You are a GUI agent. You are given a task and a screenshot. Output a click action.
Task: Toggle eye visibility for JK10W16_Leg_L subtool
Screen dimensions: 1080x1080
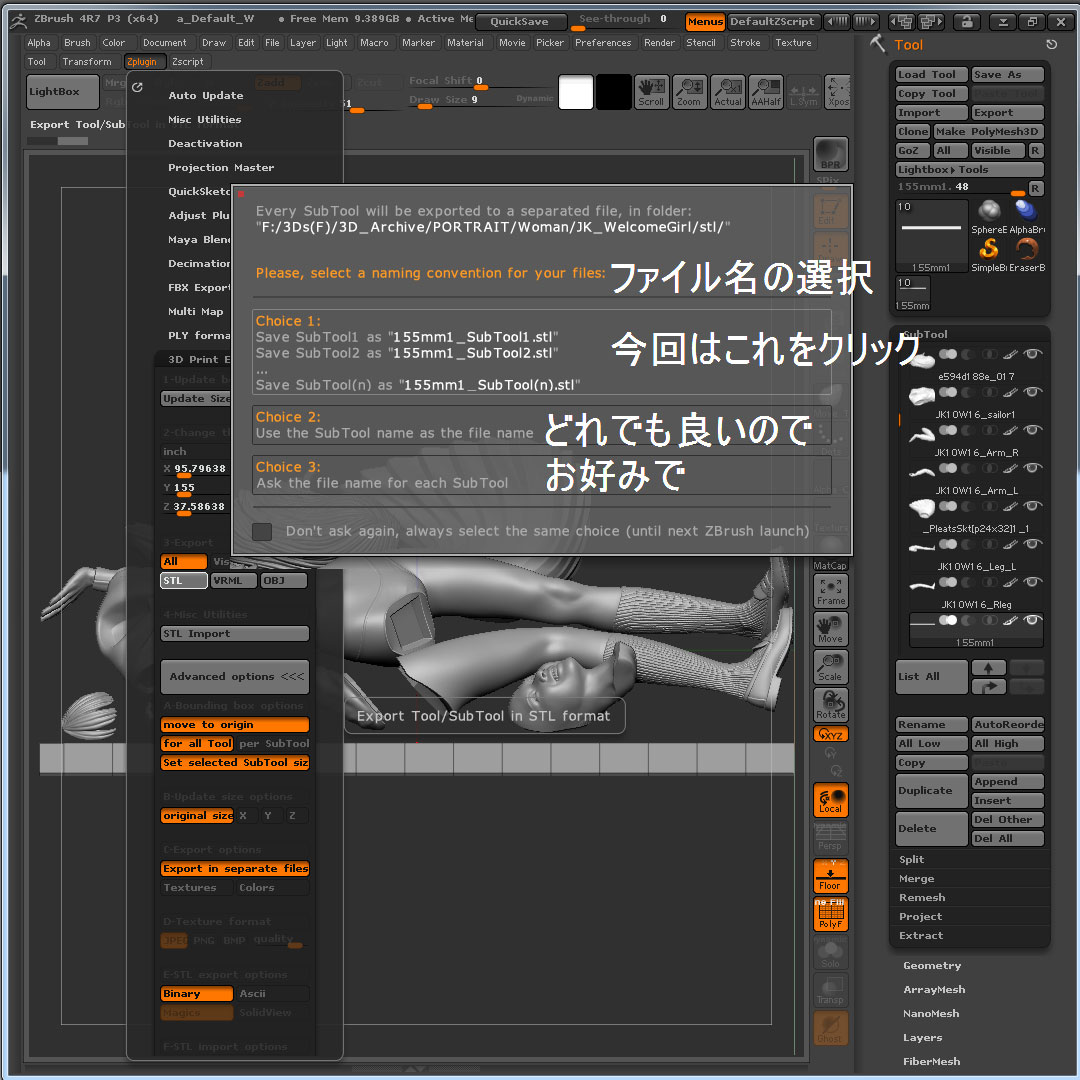point(1032,543)
